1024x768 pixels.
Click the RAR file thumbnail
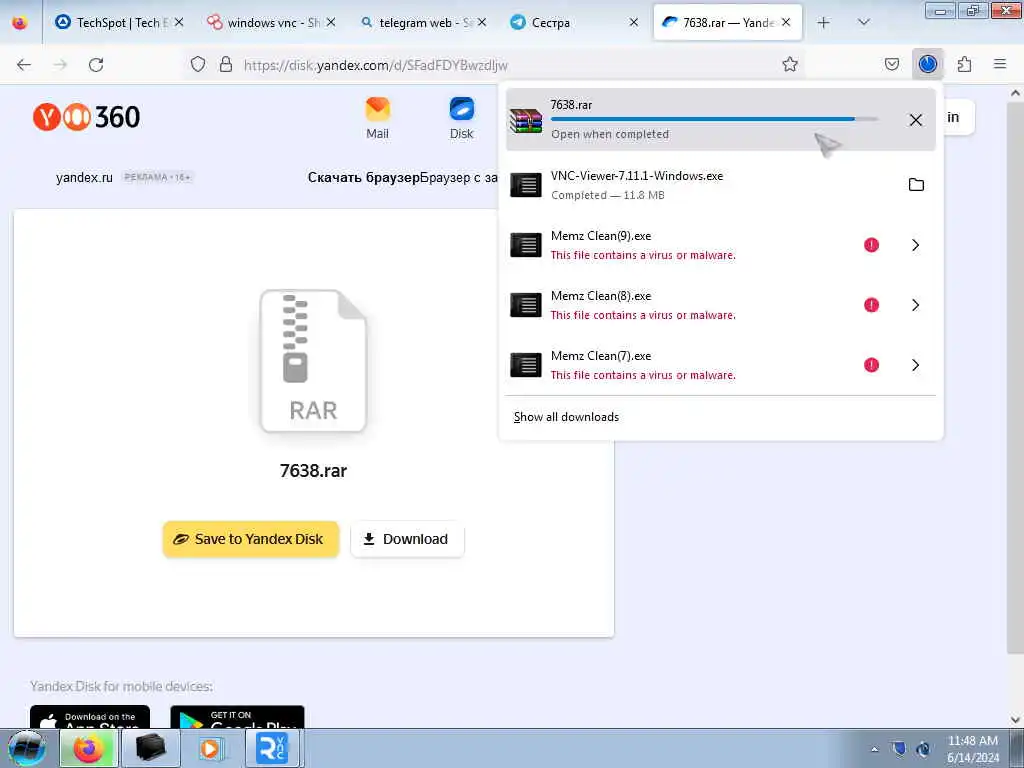(x=313, y=360)
